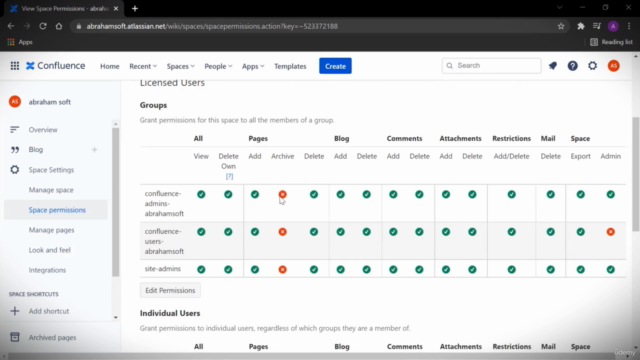640x360 pixels.
Task: Click the Add shortcut plus icon
Action: tap(15, 311)
